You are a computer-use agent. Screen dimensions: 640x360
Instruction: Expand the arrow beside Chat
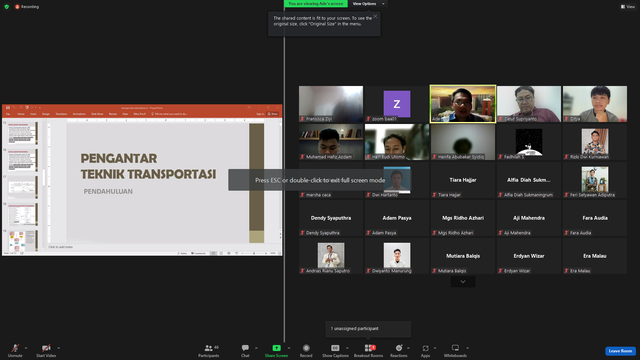(256, 348)
